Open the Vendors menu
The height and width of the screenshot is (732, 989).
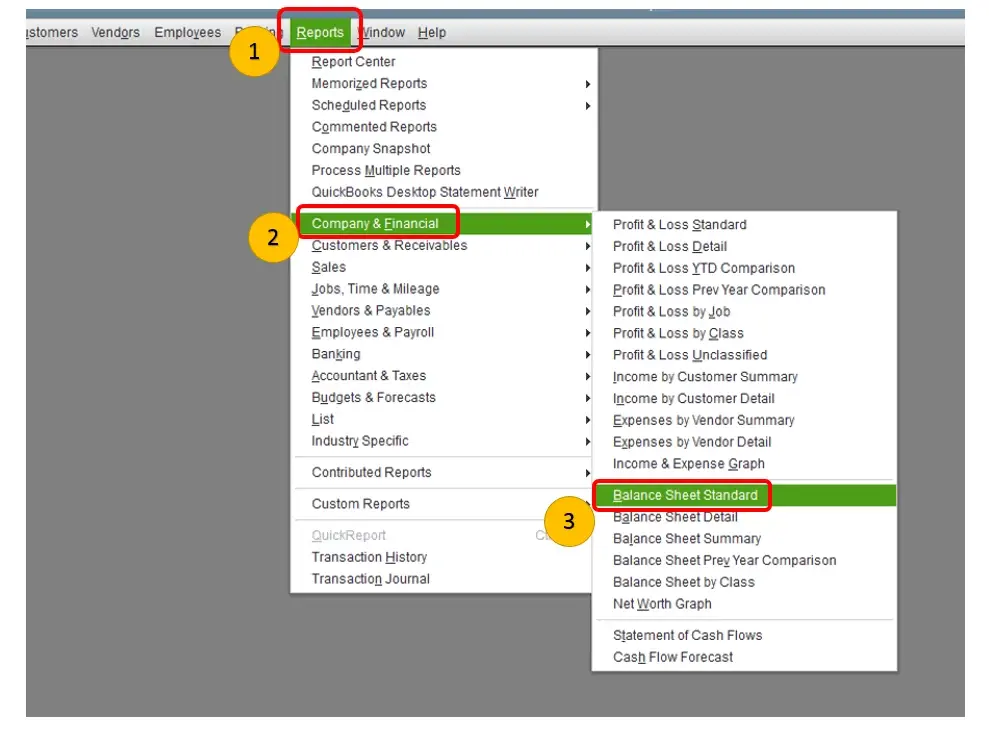115,32
